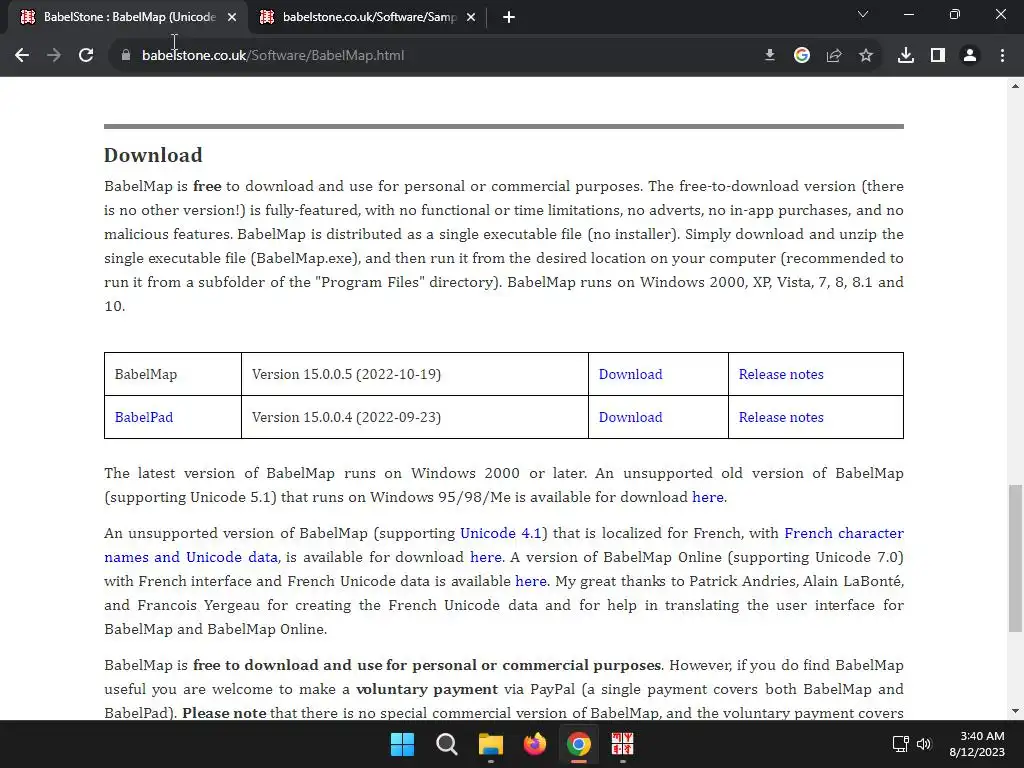The width and height of the screenshot is (1024, 768).
Task: Download old Windows 95/98/Me version here
Action: 707,497
